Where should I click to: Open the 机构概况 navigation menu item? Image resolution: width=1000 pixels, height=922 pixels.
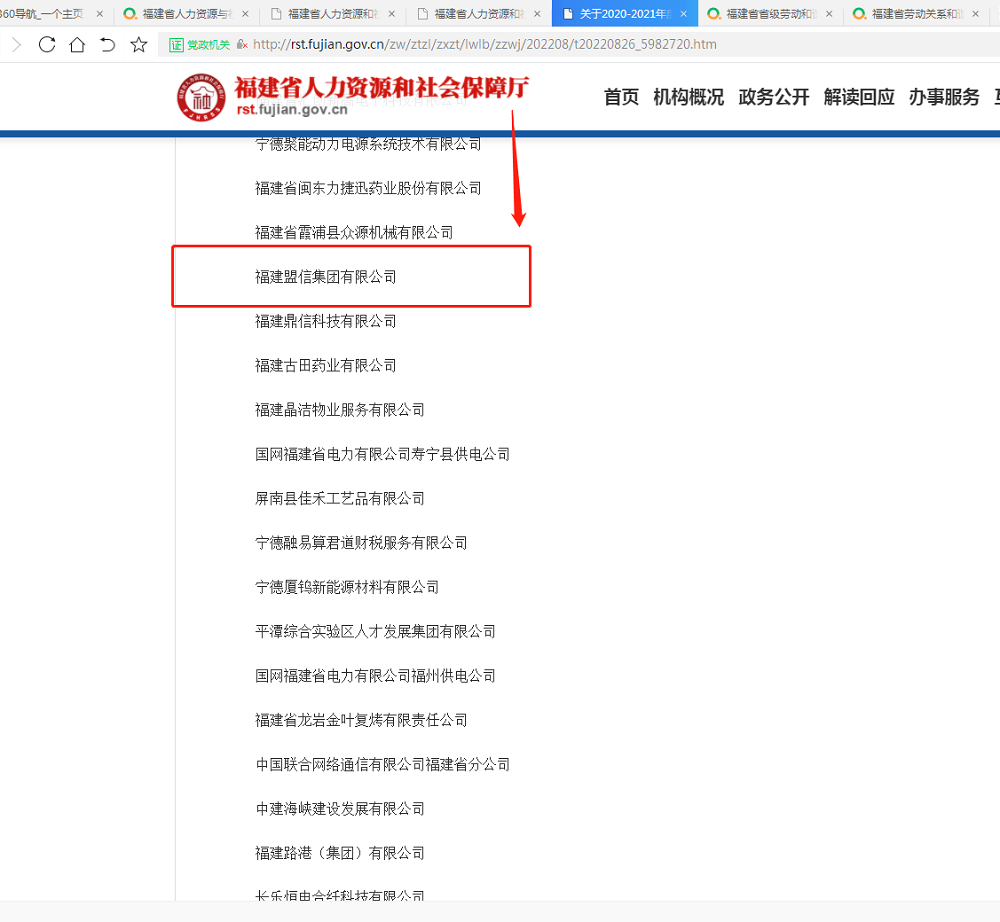(x=688, y=97)
